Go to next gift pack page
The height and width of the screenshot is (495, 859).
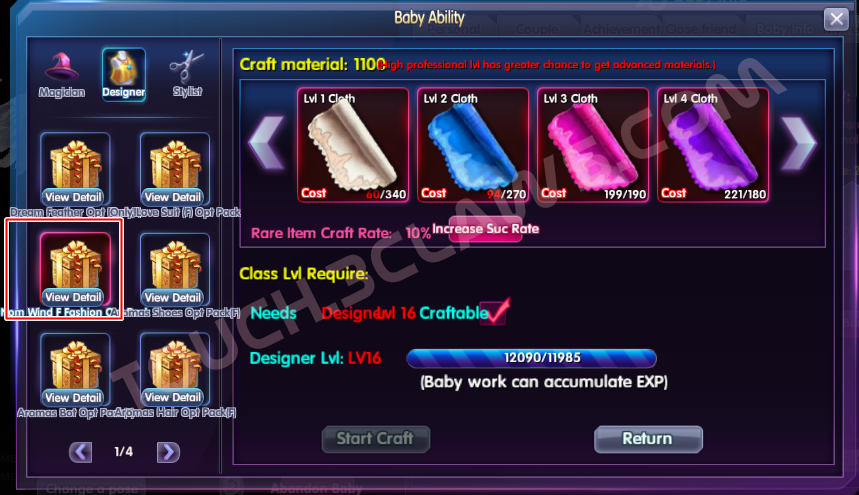(168, 452)
